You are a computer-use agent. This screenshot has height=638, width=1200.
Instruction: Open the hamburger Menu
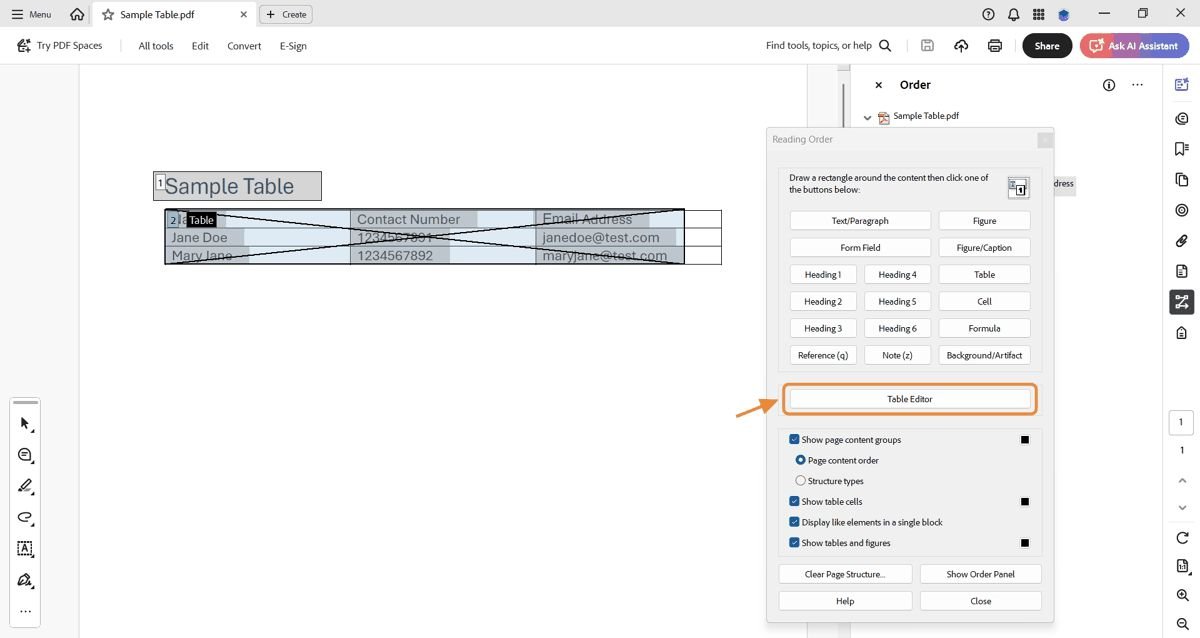(x=31, y=14)
